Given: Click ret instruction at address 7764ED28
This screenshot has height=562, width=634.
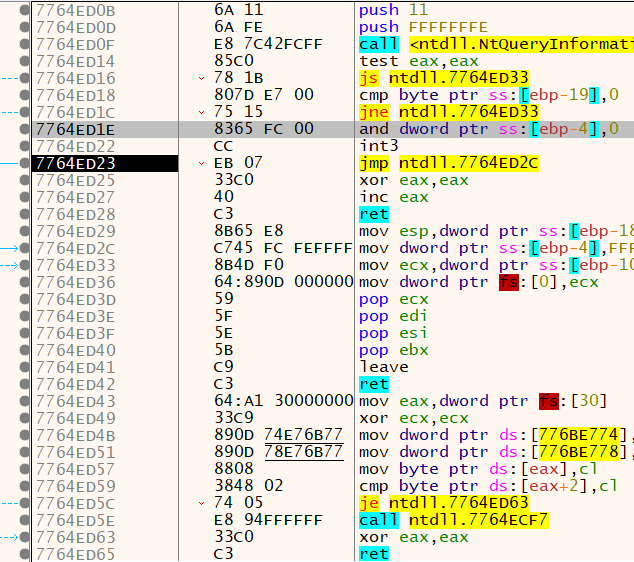Looking at the screenshot, I should (374, 214).
